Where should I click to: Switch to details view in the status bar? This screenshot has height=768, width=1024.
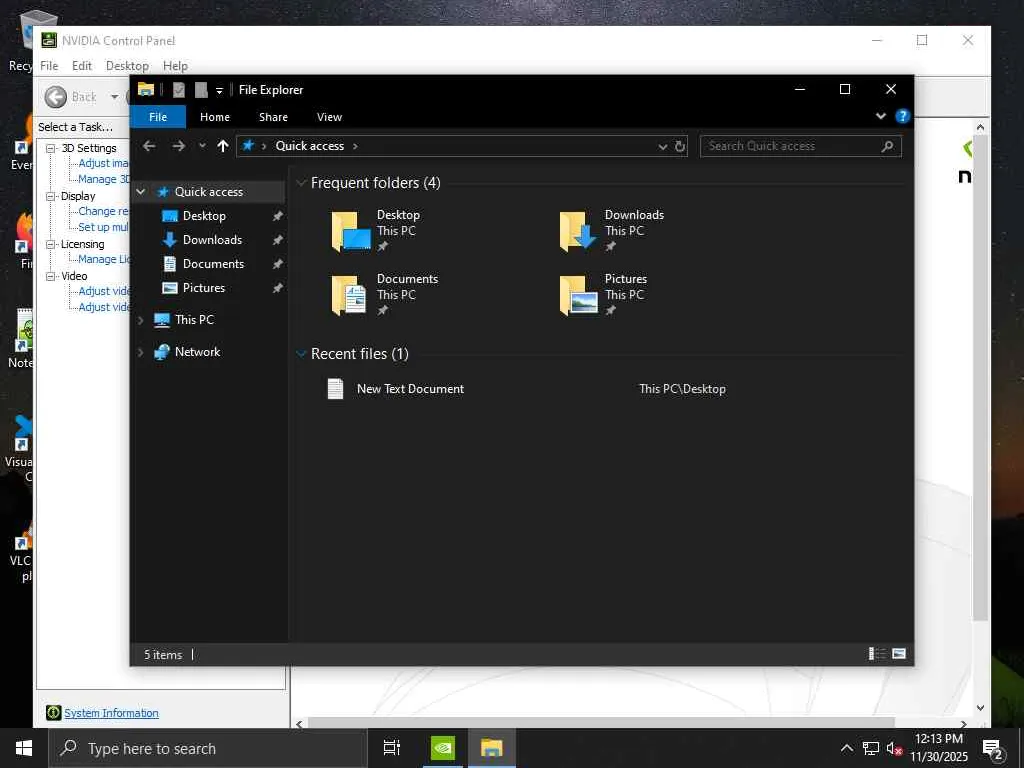pos(877,654)
